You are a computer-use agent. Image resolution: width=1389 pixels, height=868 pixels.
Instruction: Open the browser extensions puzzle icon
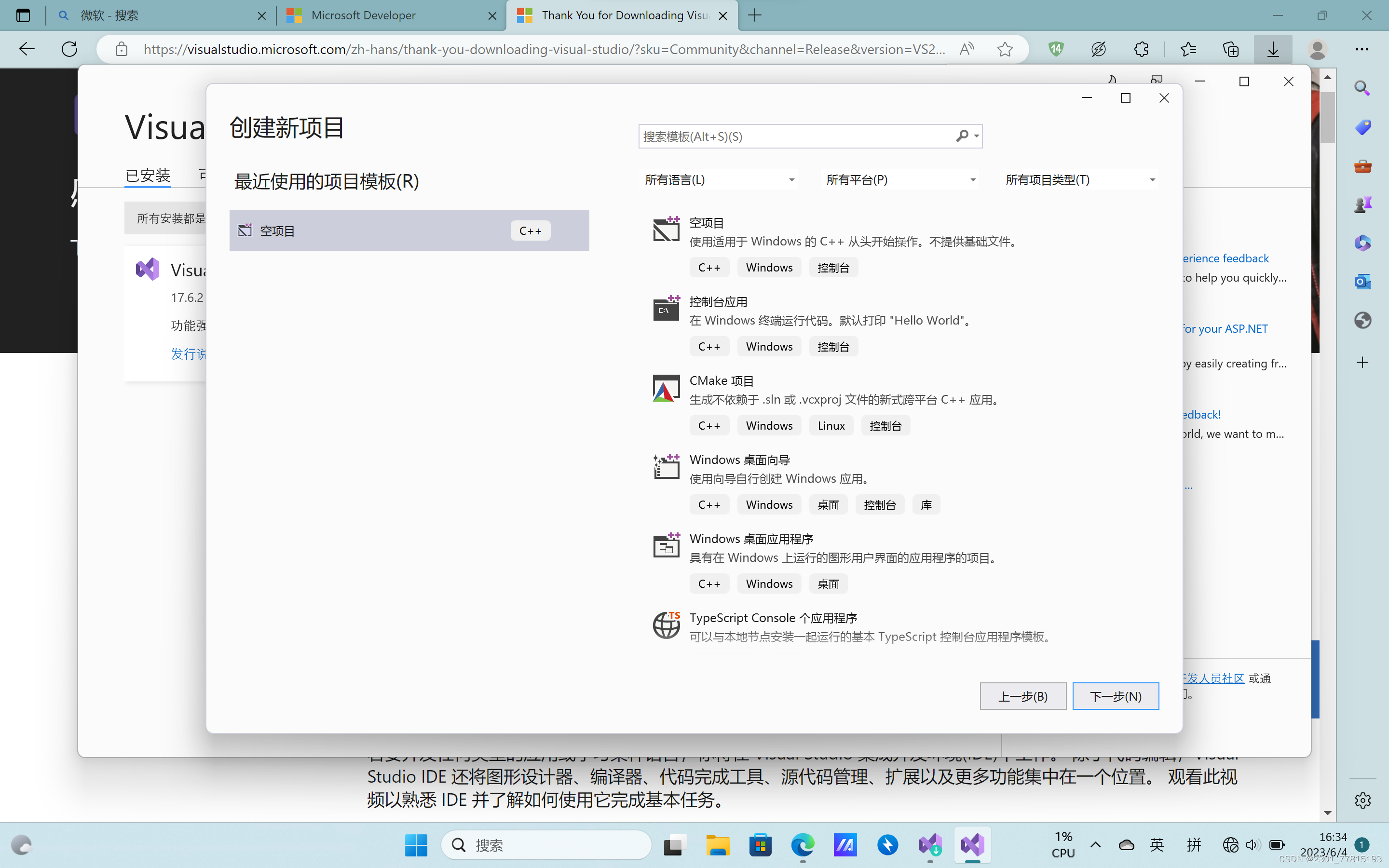coord(1141,49)
